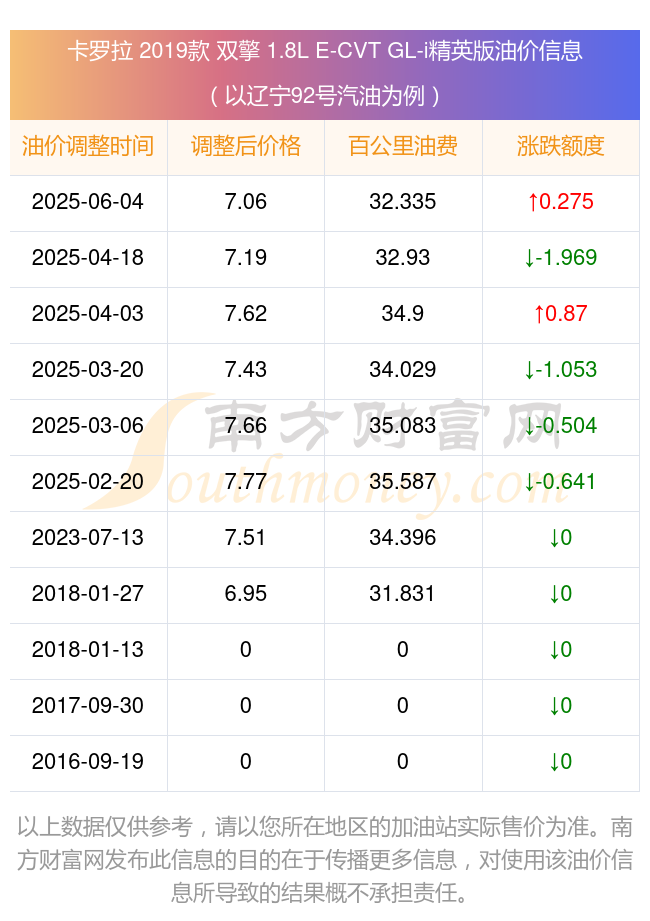Click the green ↓-0.641 change value
Viewport: 650px width, 921px height.
click(561, 482)
